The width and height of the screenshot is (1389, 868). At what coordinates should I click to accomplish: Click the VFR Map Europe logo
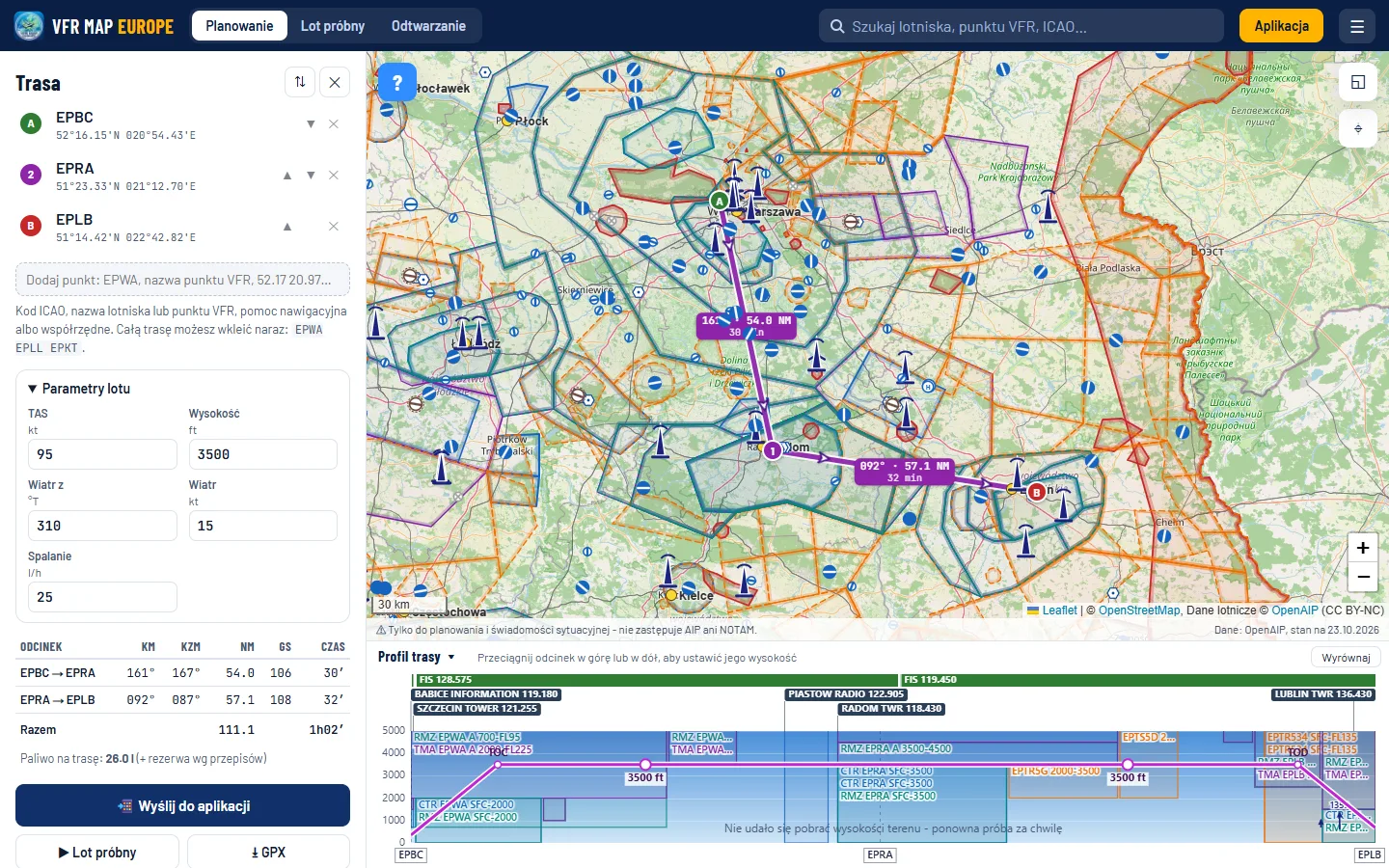click(95, 26)
